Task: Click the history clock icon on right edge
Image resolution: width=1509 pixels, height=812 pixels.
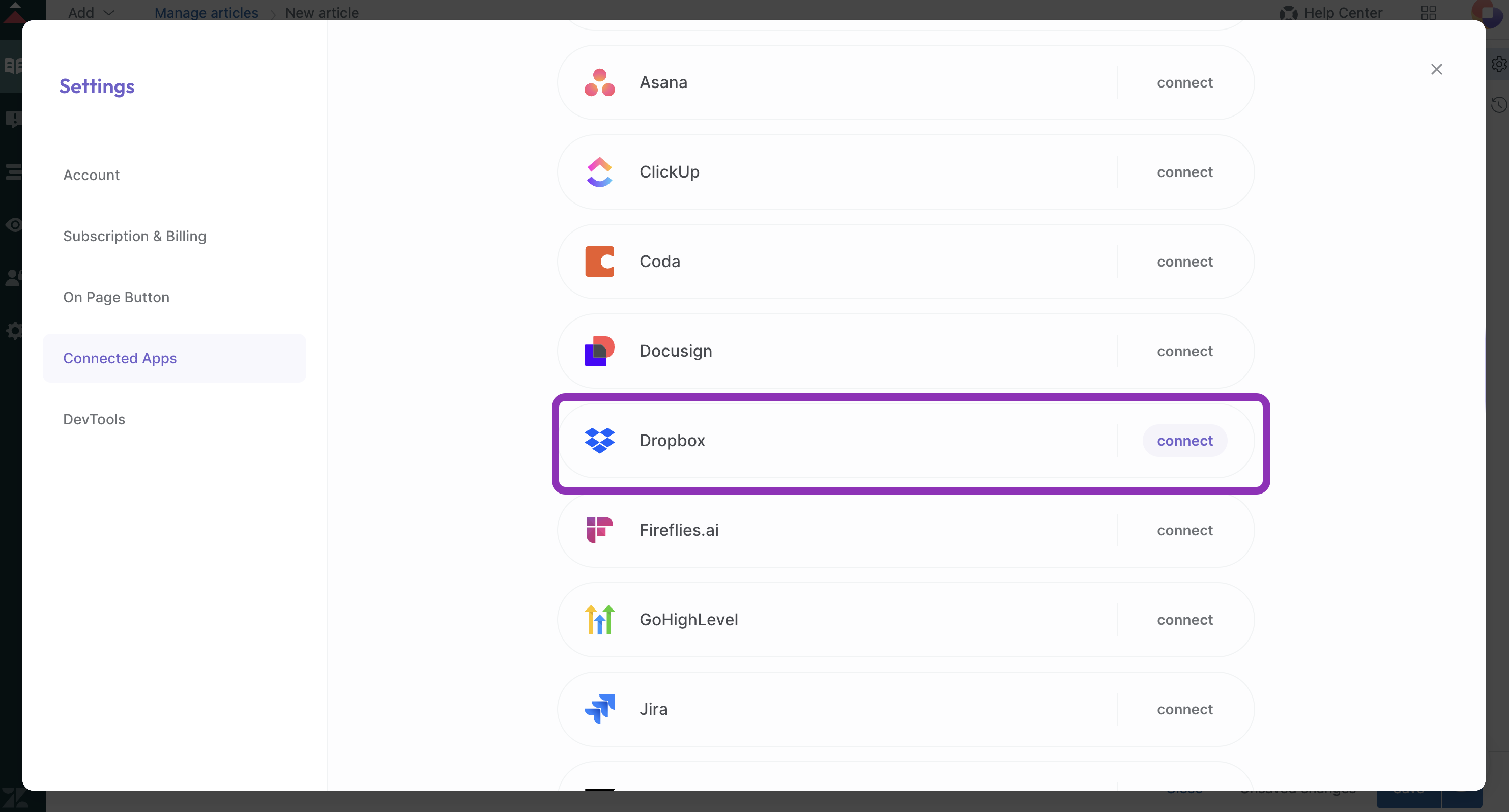Action: [x=1500, y=105]
